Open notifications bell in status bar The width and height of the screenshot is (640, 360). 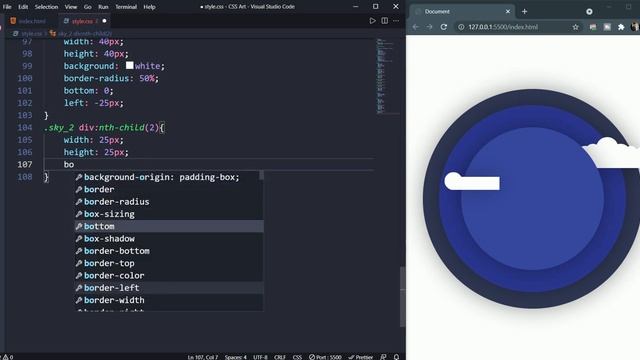point(396,357)
